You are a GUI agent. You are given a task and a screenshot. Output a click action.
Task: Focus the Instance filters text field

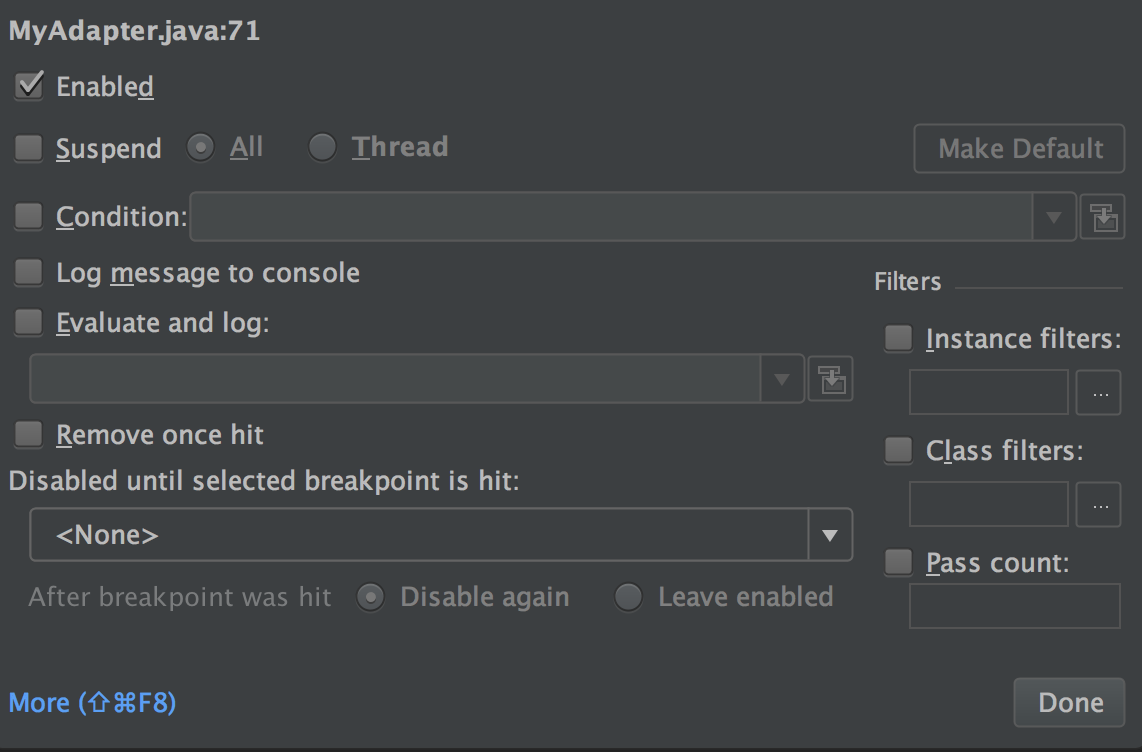pyautogui.click(x=988, y=393)
